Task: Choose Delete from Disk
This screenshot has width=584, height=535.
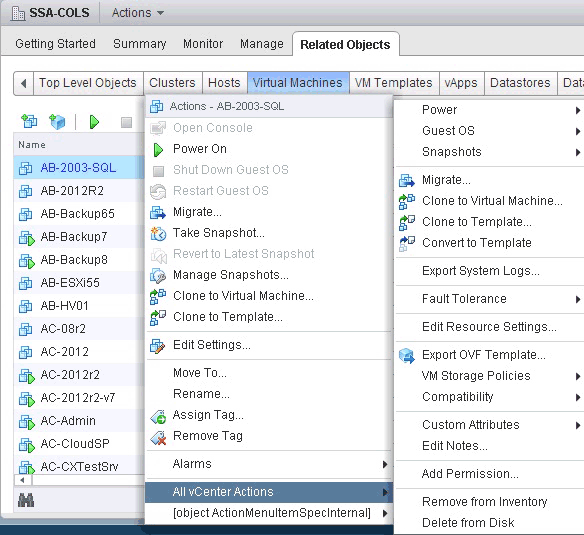Action: point(468,523)
